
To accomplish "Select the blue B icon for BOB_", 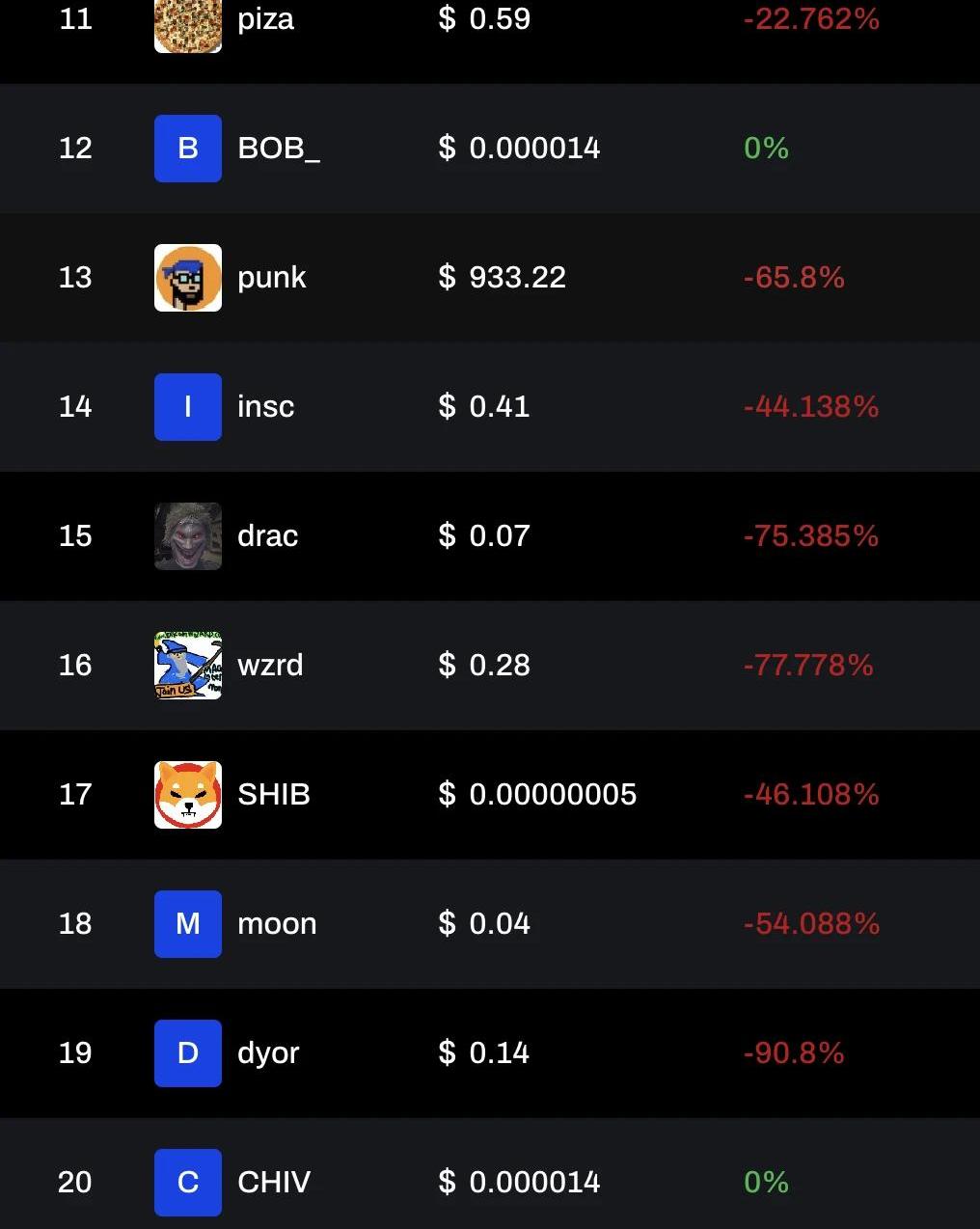I will (188, 149).
